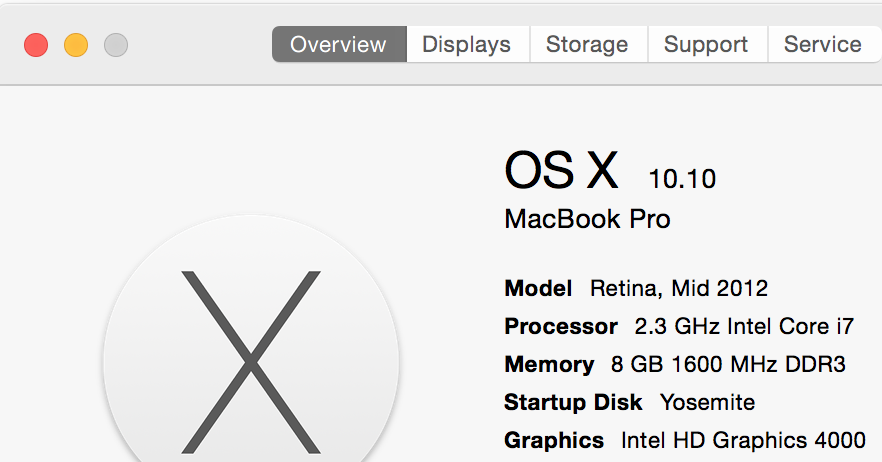This screenshot has height=462, width=882.
Task: Select the Overview tab
Action: [338, 45]
